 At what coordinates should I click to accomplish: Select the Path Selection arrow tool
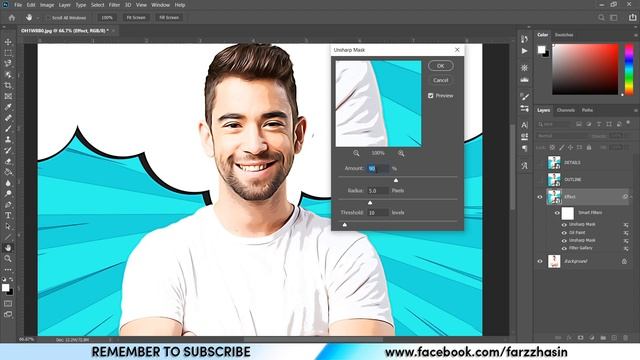[8, 226]
